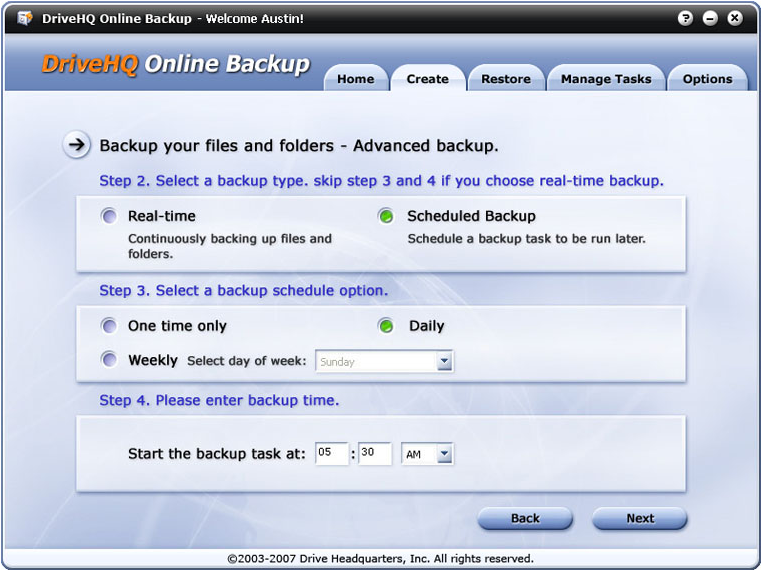The width and height of the screenshot is (763, 571).
Task: Select the Scheduled Backup radio button
Action: click(386, 216)
